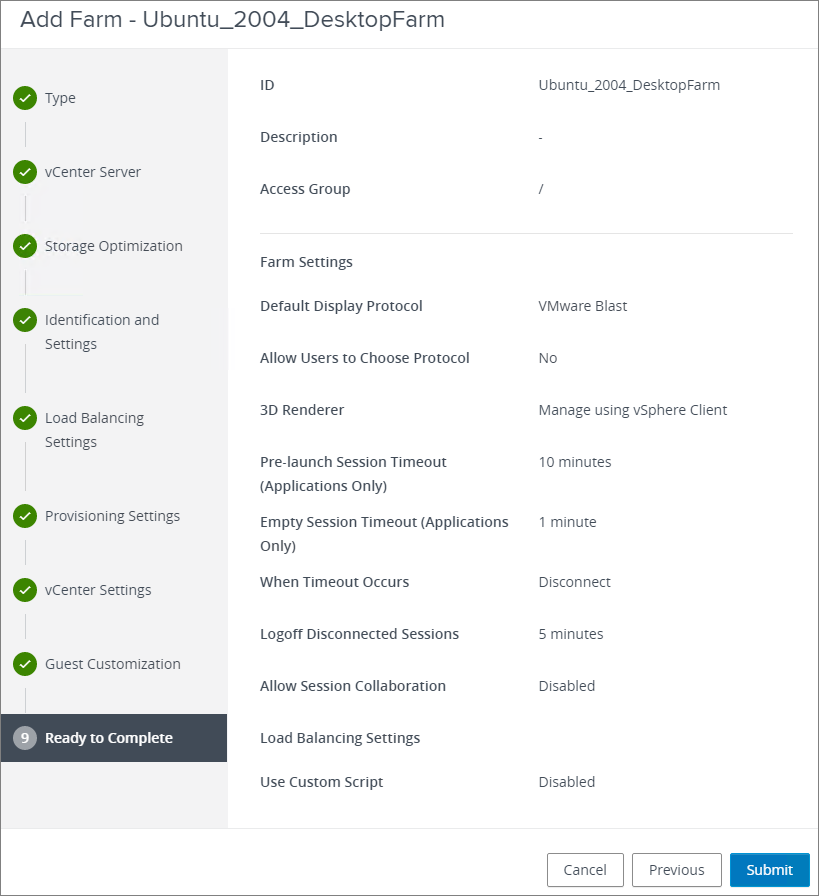Select the Ready to Complete step
The width and height of the screenshot is (819, 896).
[x=109, y=738]
